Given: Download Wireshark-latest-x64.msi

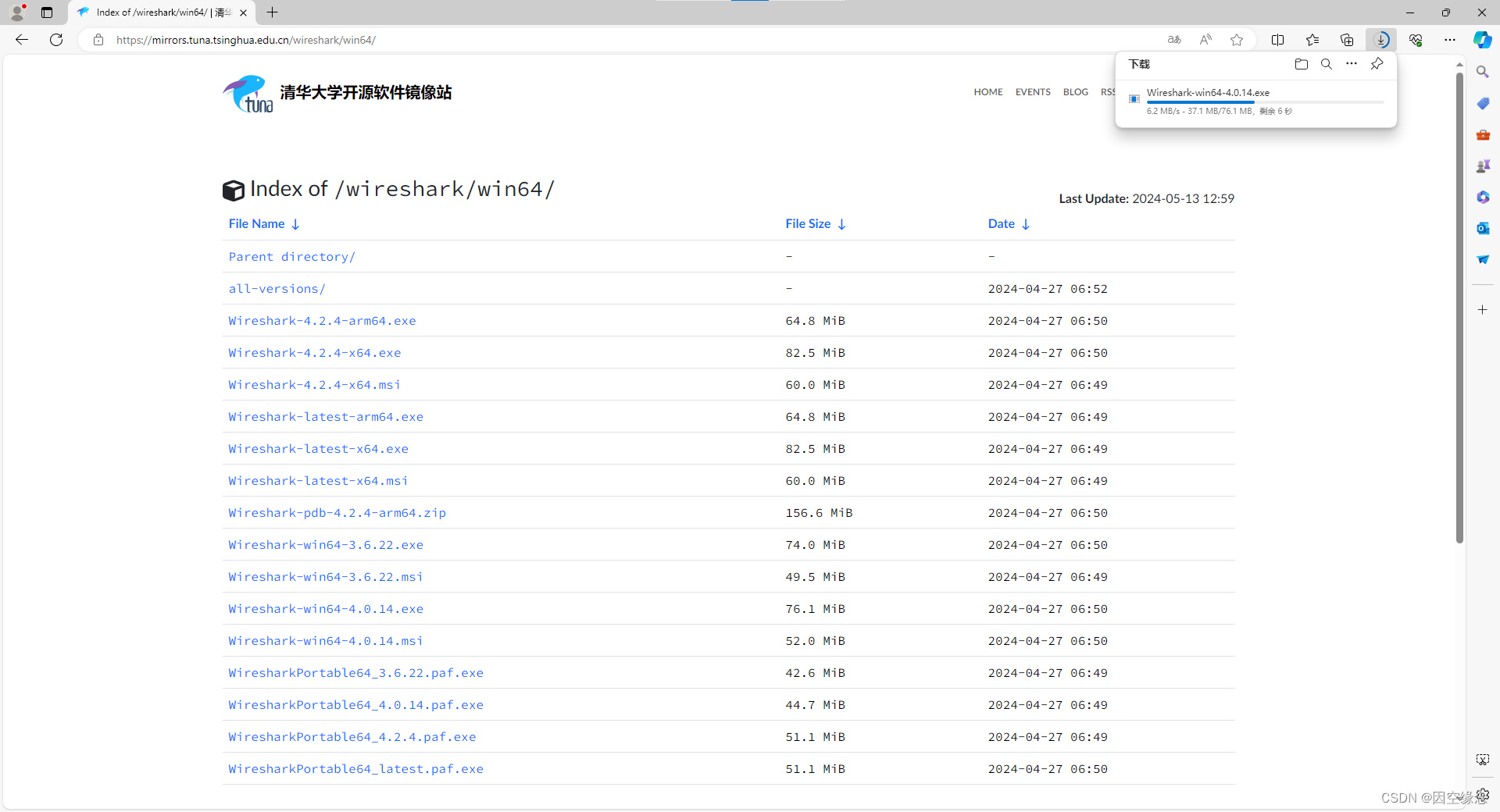Looking at the screenshot, I should (x=319, y=481).
